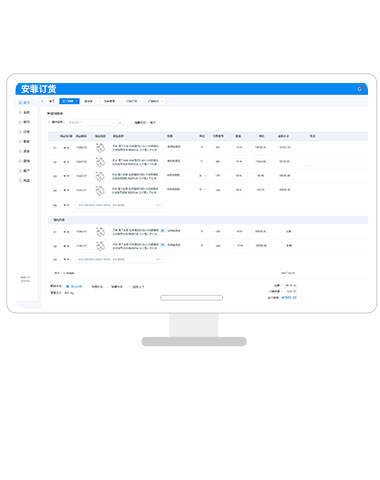Screen dimensions: 380x480
Task: Open the eighth sidebar menu item from top
Action: tap(24, 170)
